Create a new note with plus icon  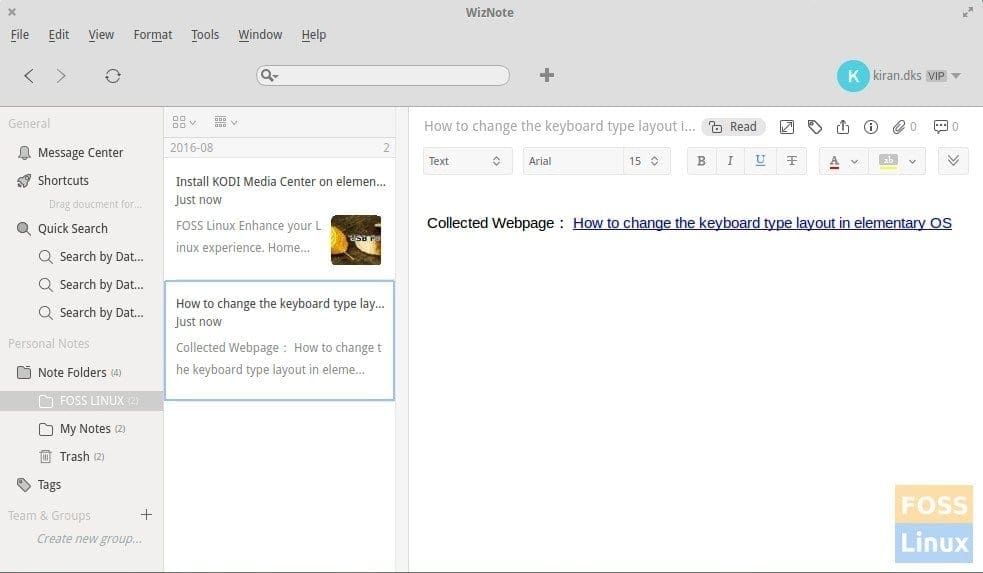pyautogui.click(x=547, y=75)
